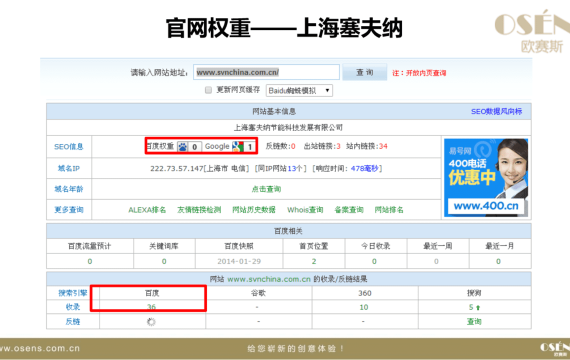Click the loading spinner in 反链 row
This screenshot has height=360, width=570.
point(151,321)
